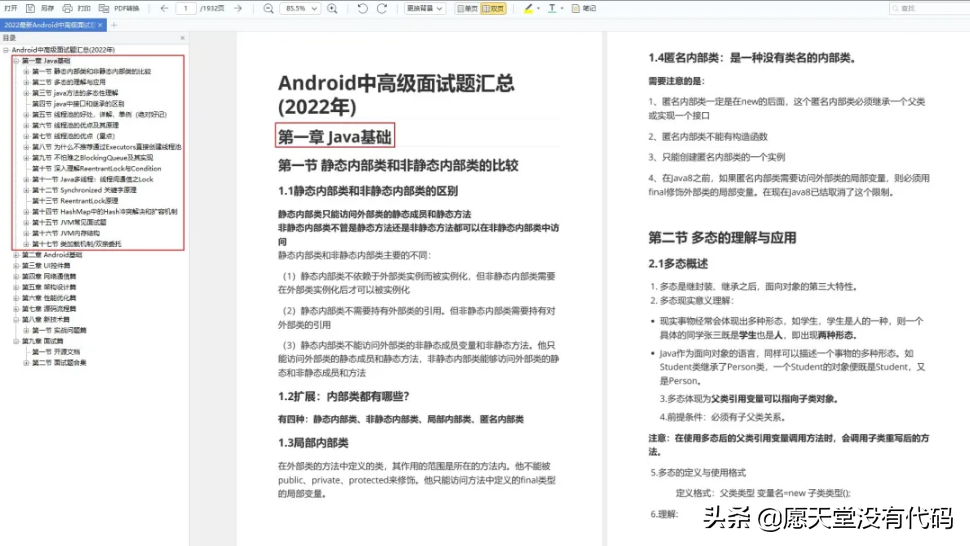Go to next page with right arrow
Image resolution: width=970 pixels, height=546 pixels.
click(x=238, y=8)
